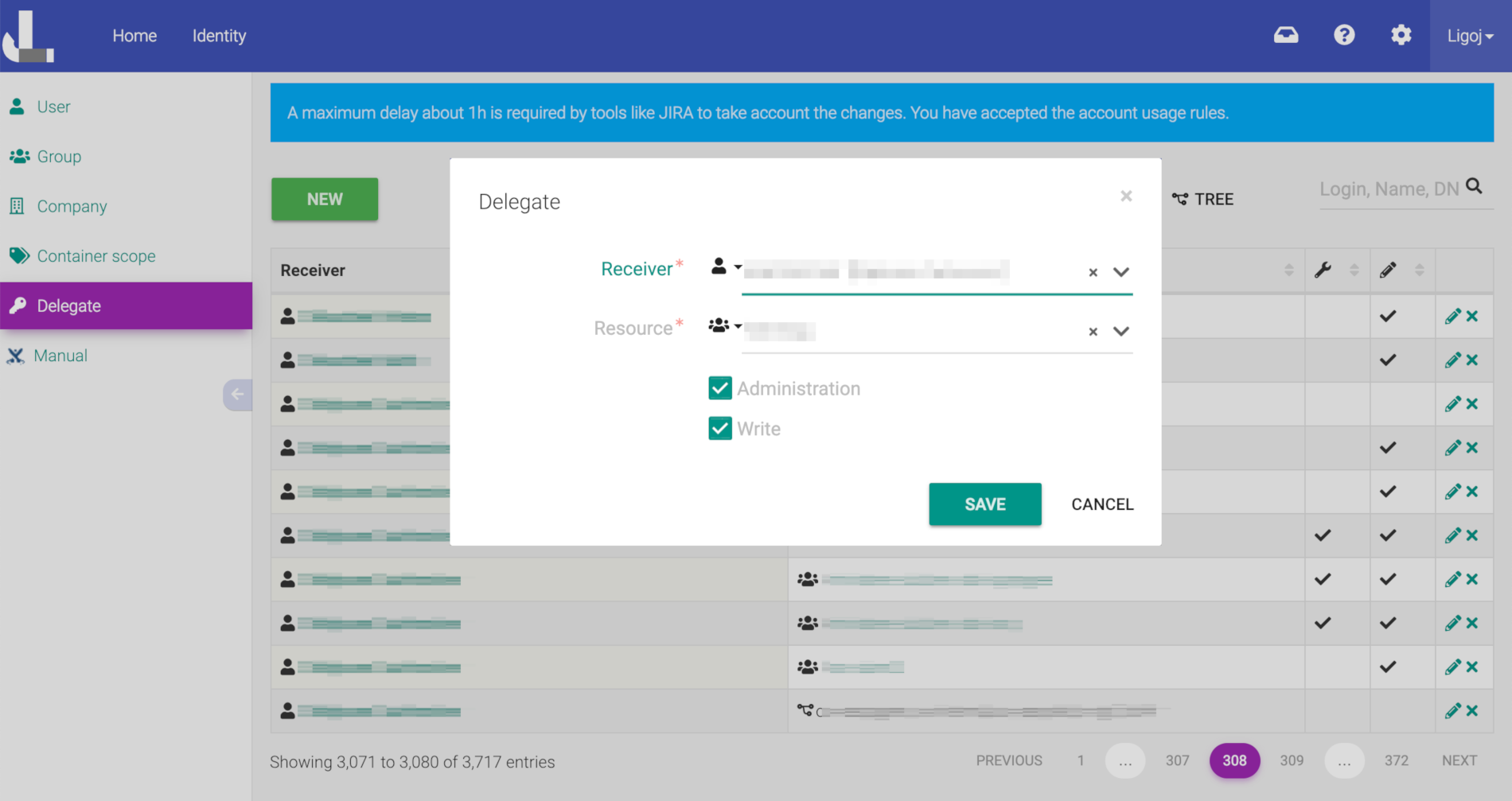
Task: Open the inbox icon in the top bar
Action: tap(1286, 35)
